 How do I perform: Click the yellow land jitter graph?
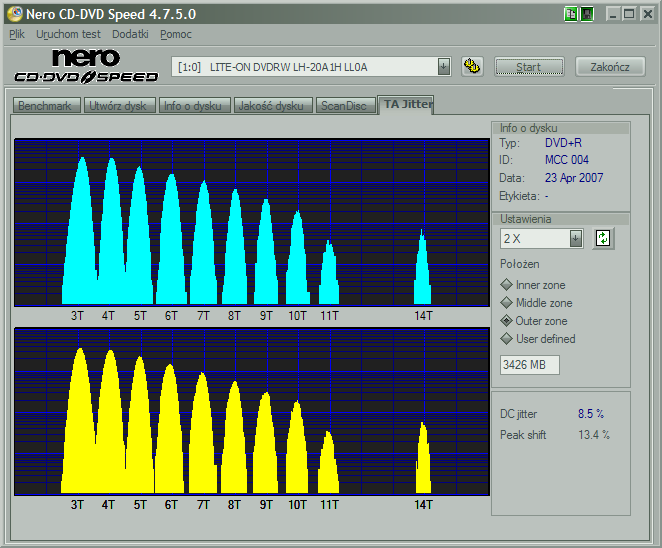(252, 411)
